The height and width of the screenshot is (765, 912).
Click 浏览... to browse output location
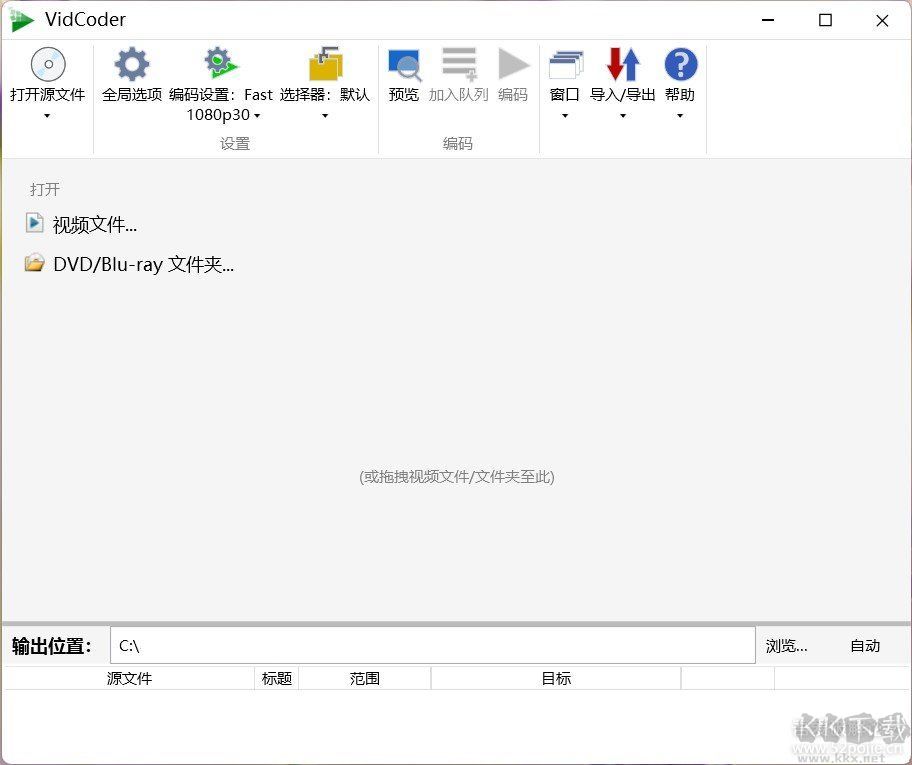(787, 645)
